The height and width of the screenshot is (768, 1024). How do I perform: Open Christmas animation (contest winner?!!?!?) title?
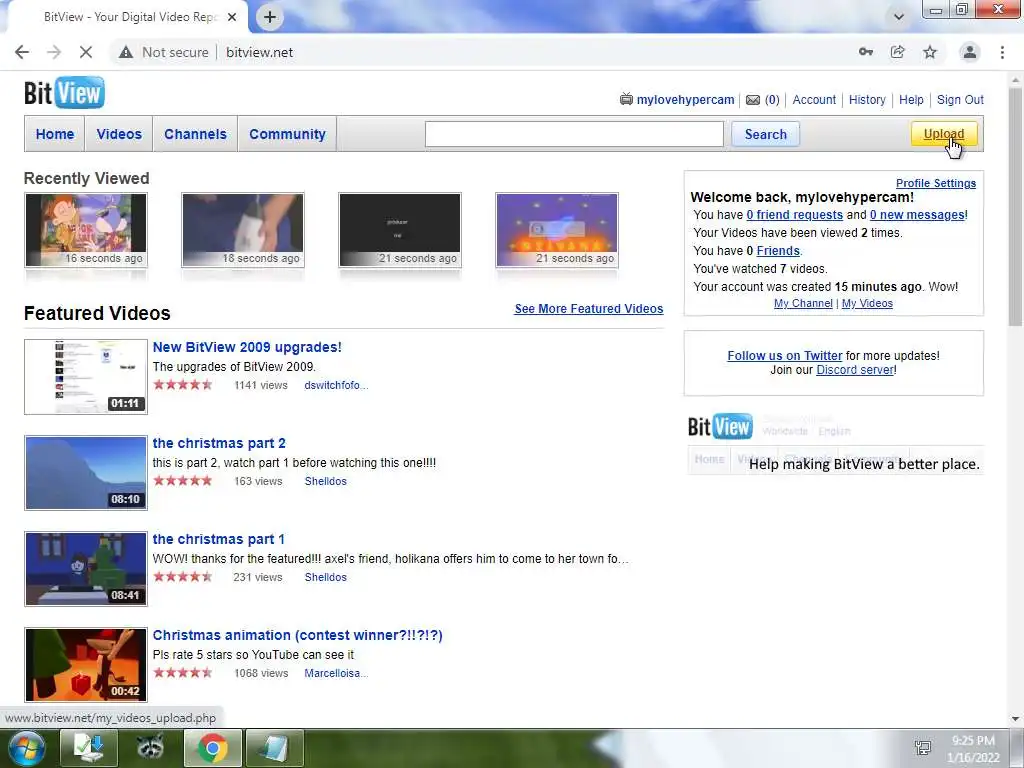(298, 635)
